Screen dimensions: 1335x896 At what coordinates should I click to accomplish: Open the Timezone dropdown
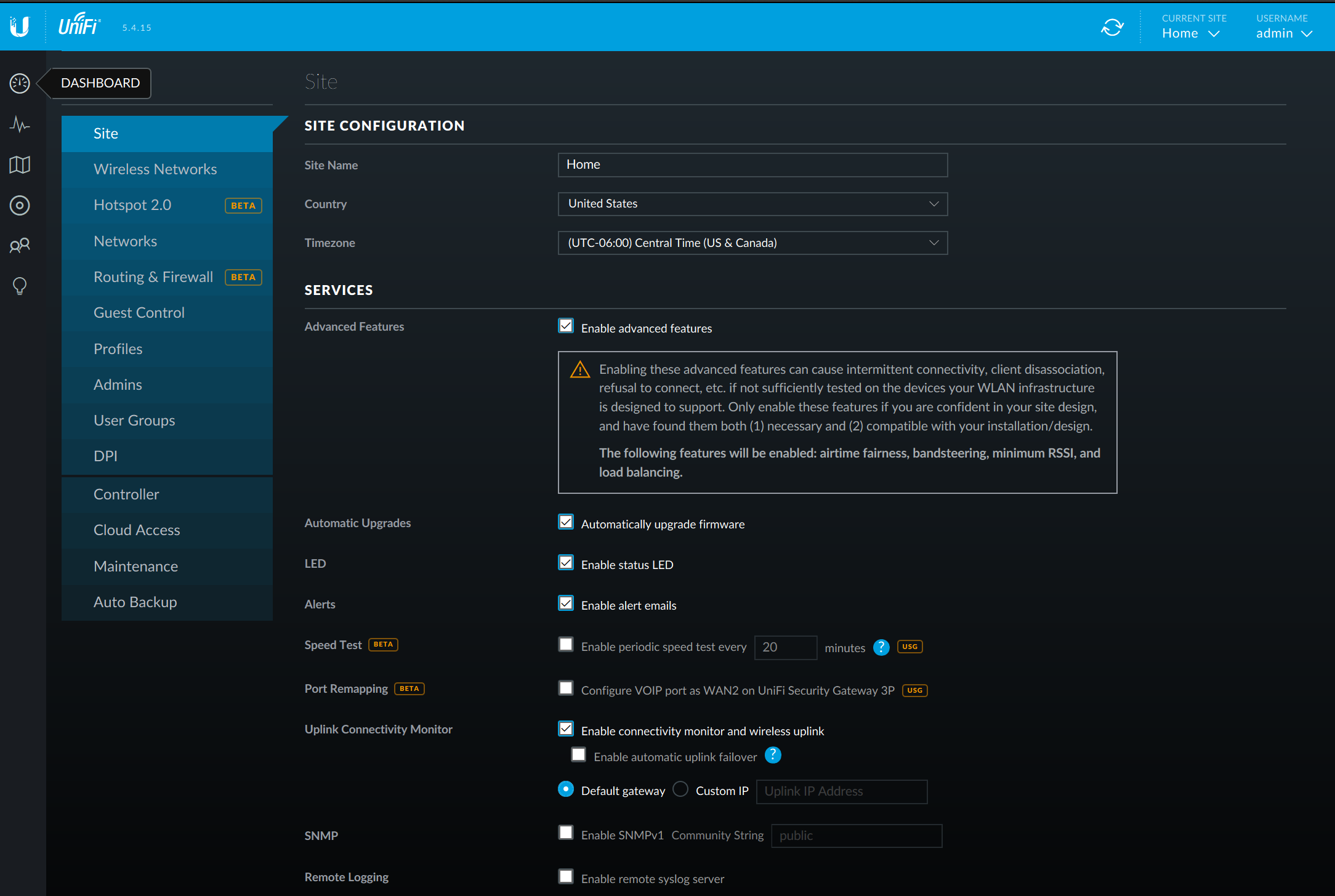(x=752, y=243)
